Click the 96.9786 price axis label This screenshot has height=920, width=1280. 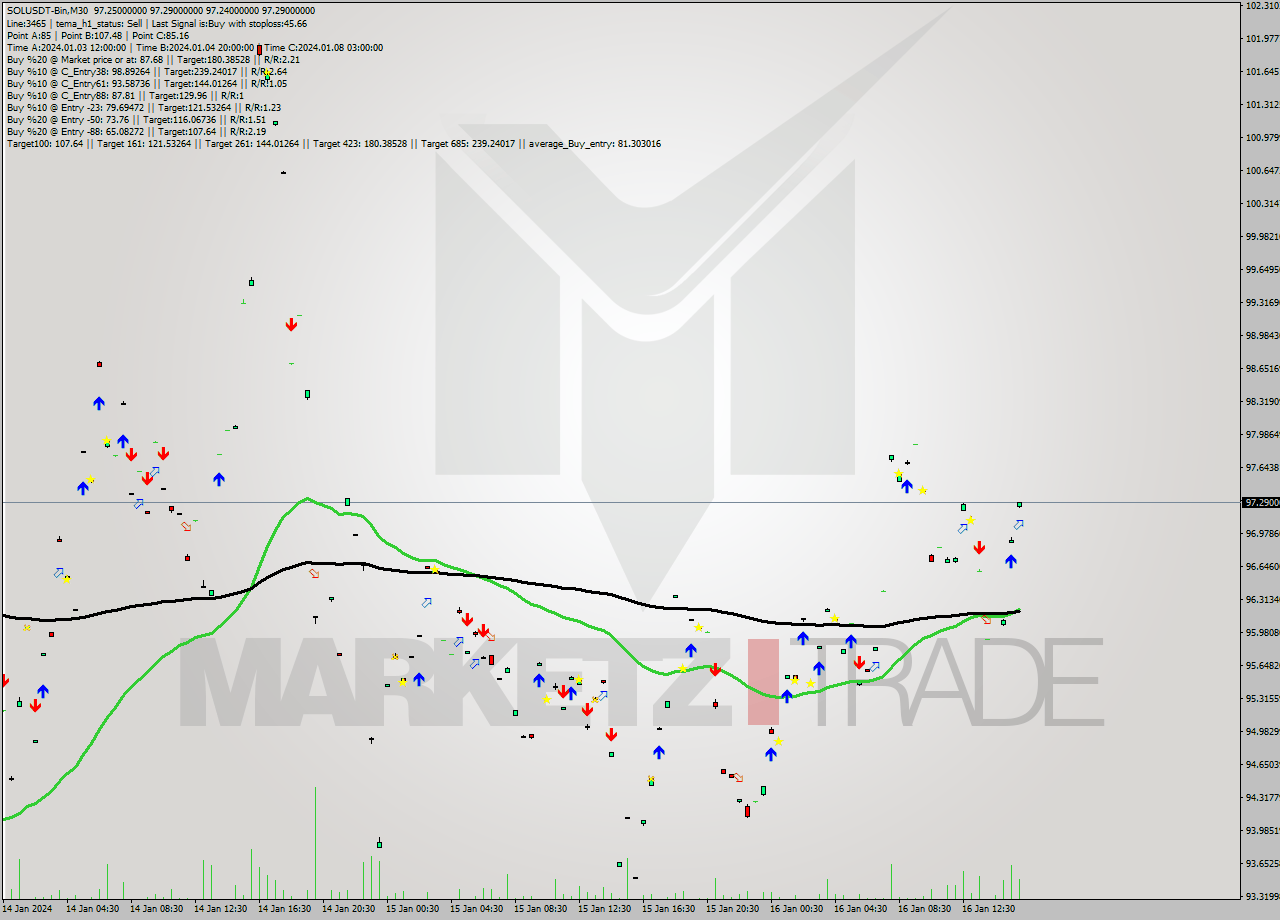(1262, 534)
